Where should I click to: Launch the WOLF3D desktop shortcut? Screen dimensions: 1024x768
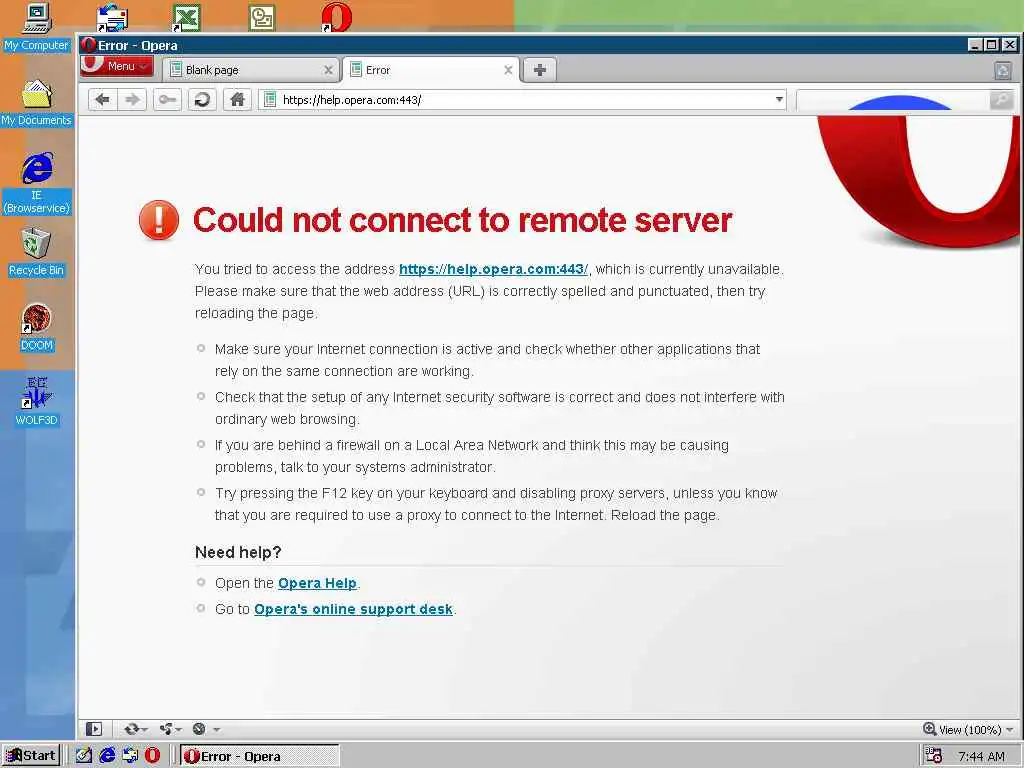click(37, 402)
